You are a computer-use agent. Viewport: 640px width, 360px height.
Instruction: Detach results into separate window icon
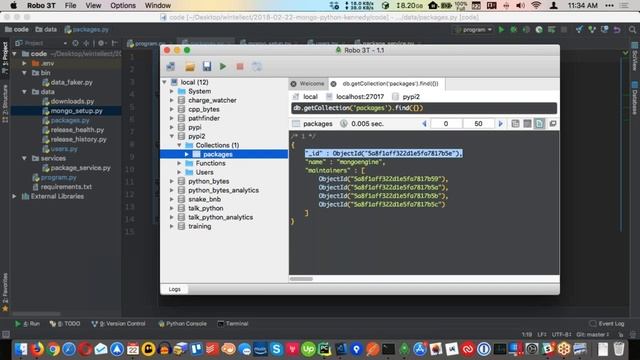553,124
